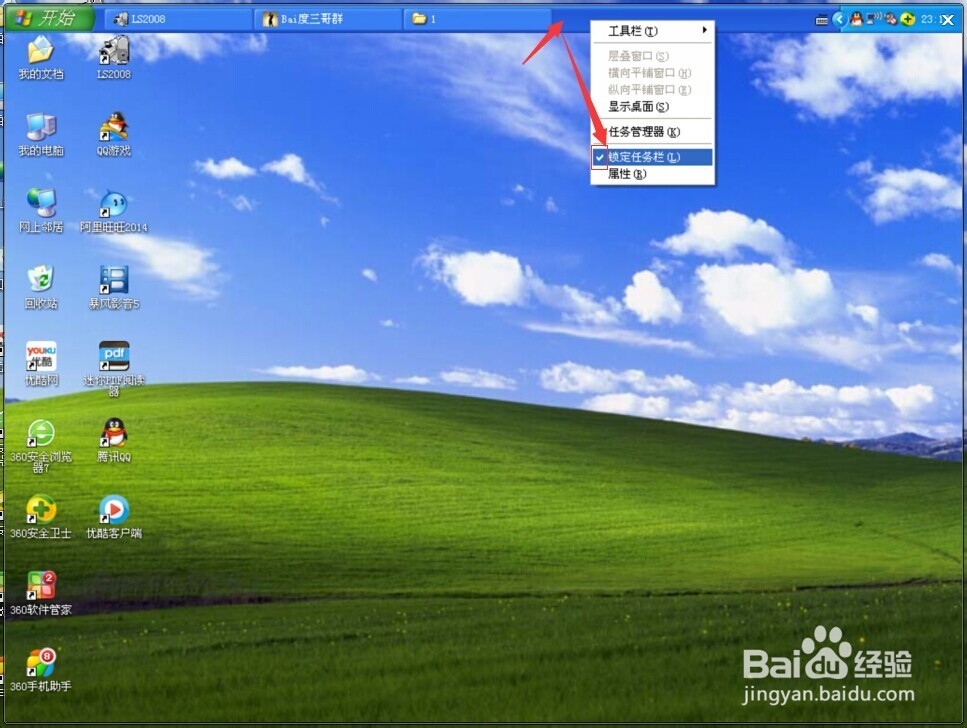Open the 我的文档 desktop icon
Image resolution: width=967 pixels, height=728 pixels.
41,58
